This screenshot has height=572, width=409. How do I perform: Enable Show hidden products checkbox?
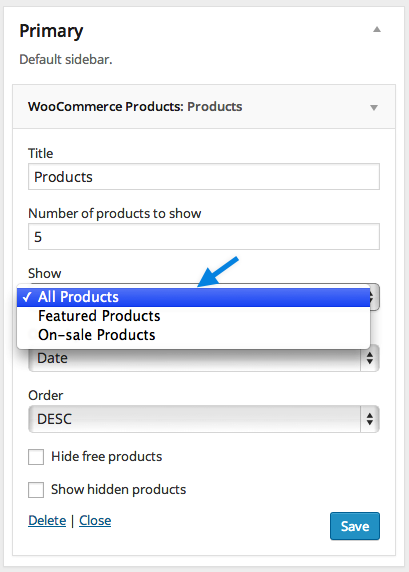pos(36,490)
